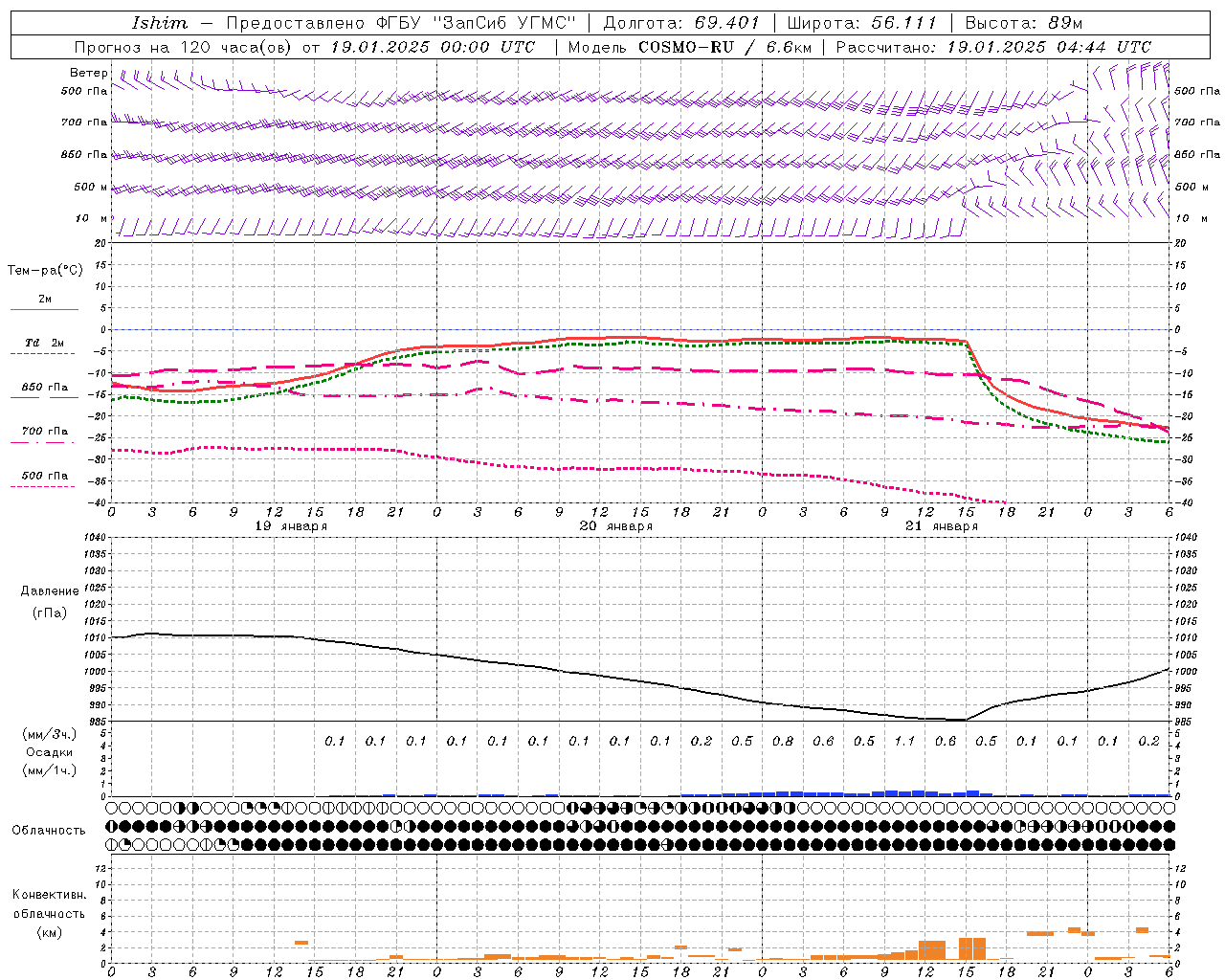
Task: Click the "Тем-ра(°C)" temperature panel label
Action: point(45,271)
